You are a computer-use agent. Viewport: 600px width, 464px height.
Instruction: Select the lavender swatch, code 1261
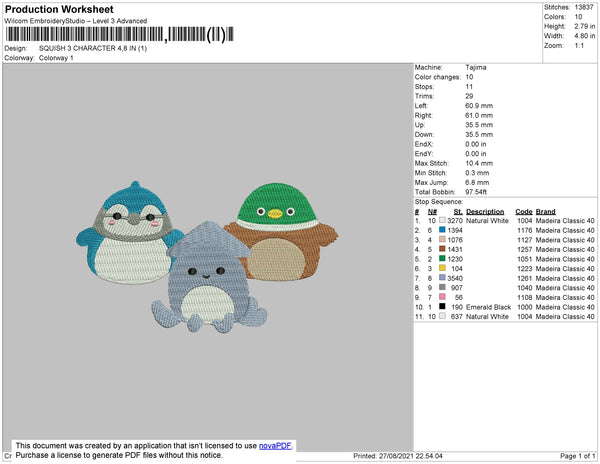click(x=442, y=278)
